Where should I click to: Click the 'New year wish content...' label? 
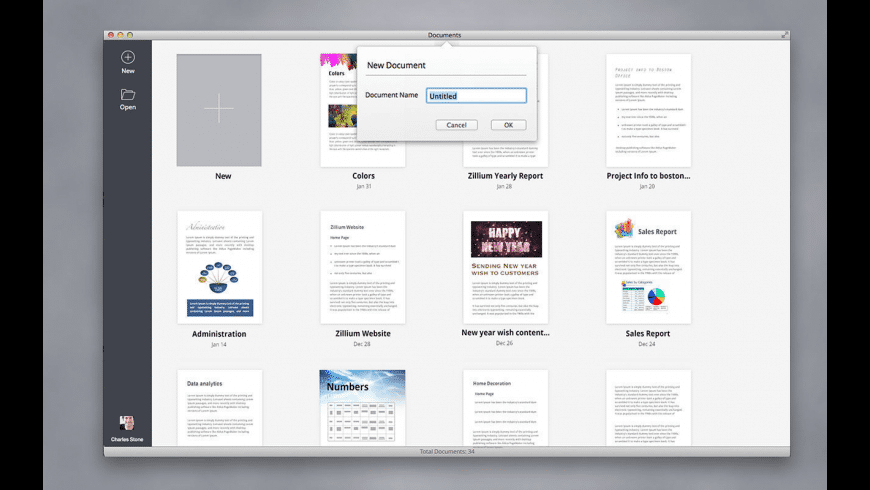(x=505, y=332)
